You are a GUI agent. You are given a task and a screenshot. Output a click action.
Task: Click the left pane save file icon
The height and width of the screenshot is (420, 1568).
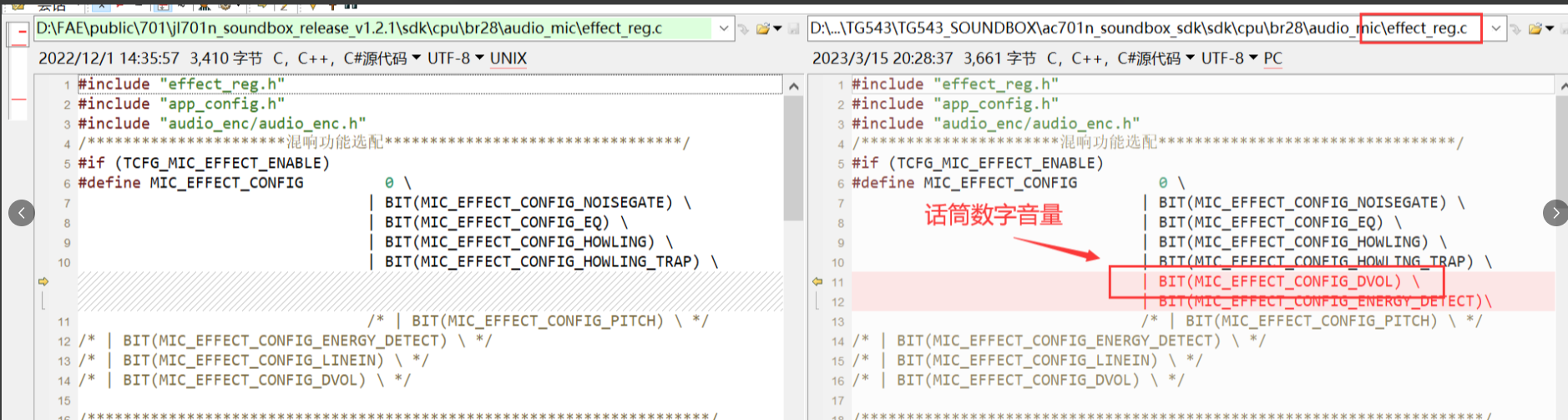coord(793,28)
